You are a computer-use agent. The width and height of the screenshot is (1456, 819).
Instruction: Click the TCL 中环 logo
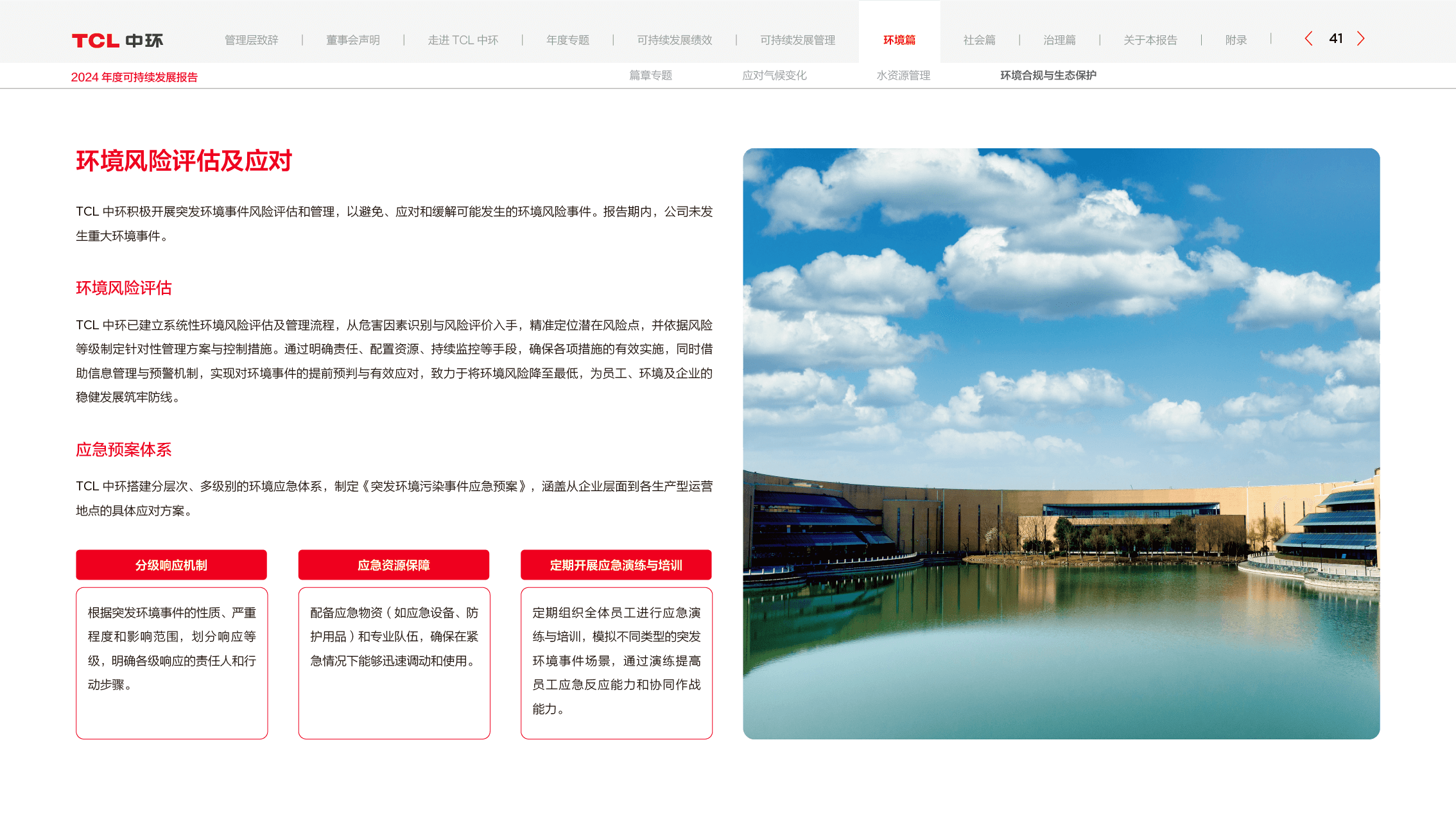[x=117, y=40]
